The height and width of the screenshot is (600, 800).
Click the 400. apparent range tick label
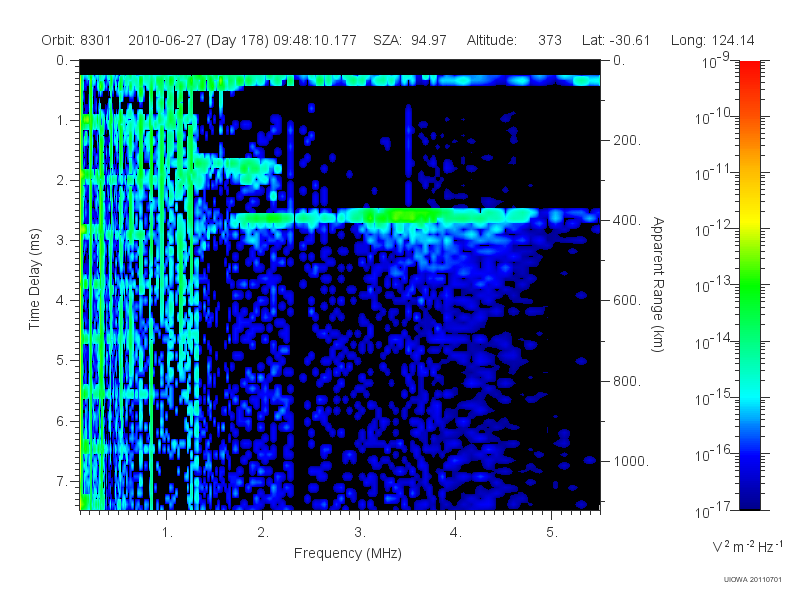[627, 220]
